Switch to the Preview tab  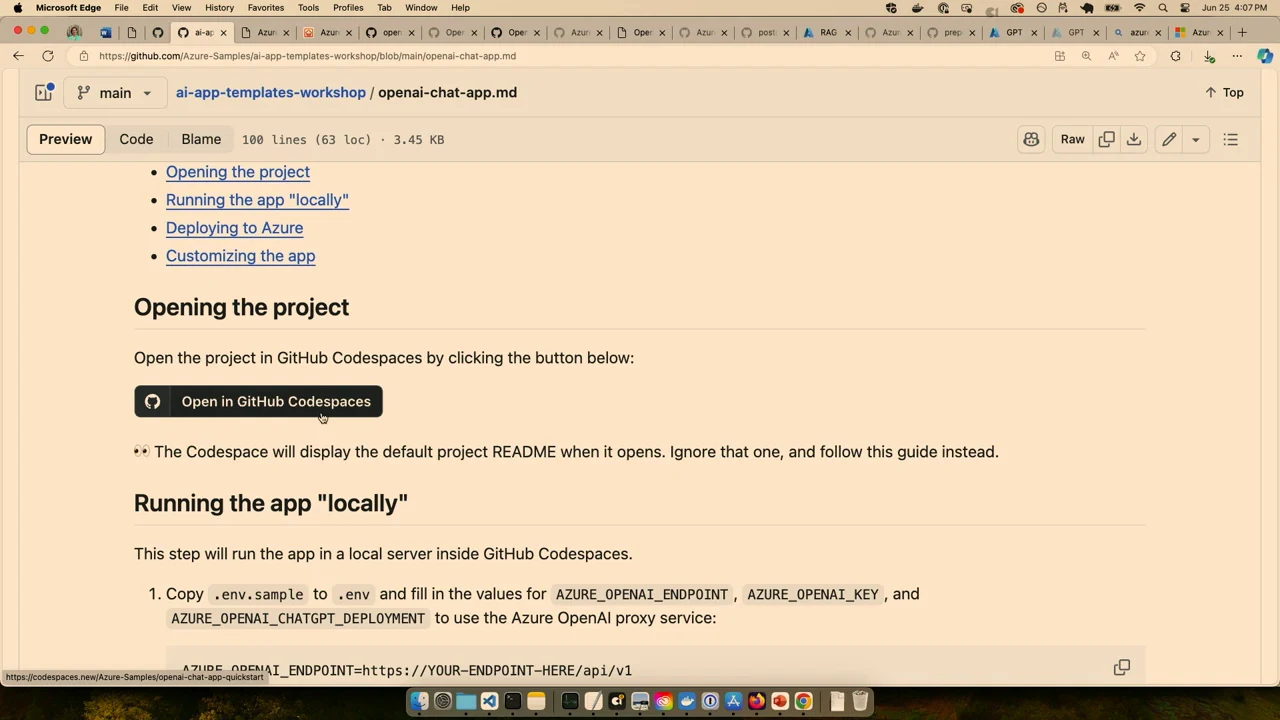tap(65, 139)
